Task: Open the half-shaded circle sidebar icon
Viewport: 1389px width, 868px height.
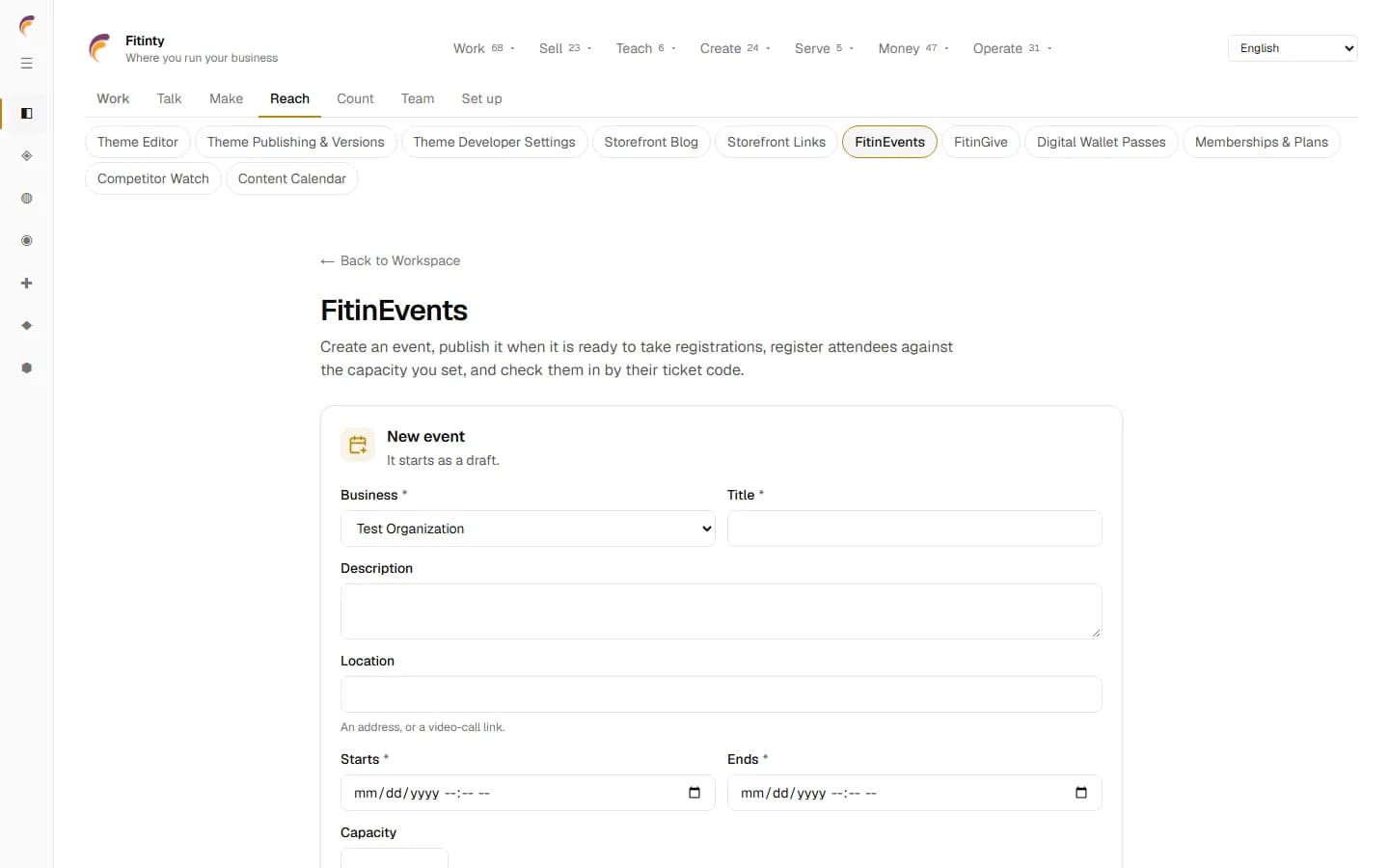Action: 27,199
